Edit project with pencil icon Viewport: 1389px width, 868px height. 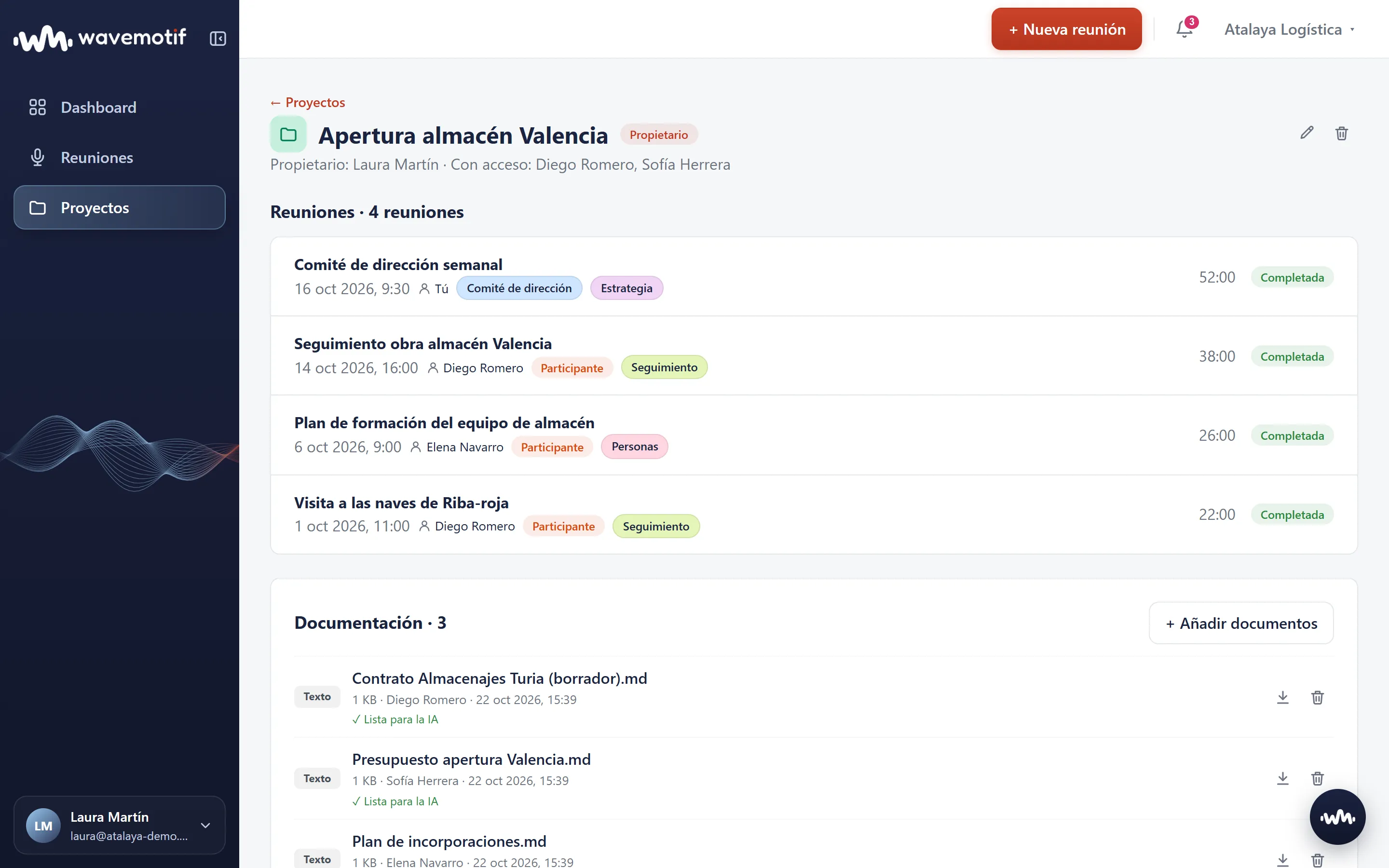tap(1307, 133)
